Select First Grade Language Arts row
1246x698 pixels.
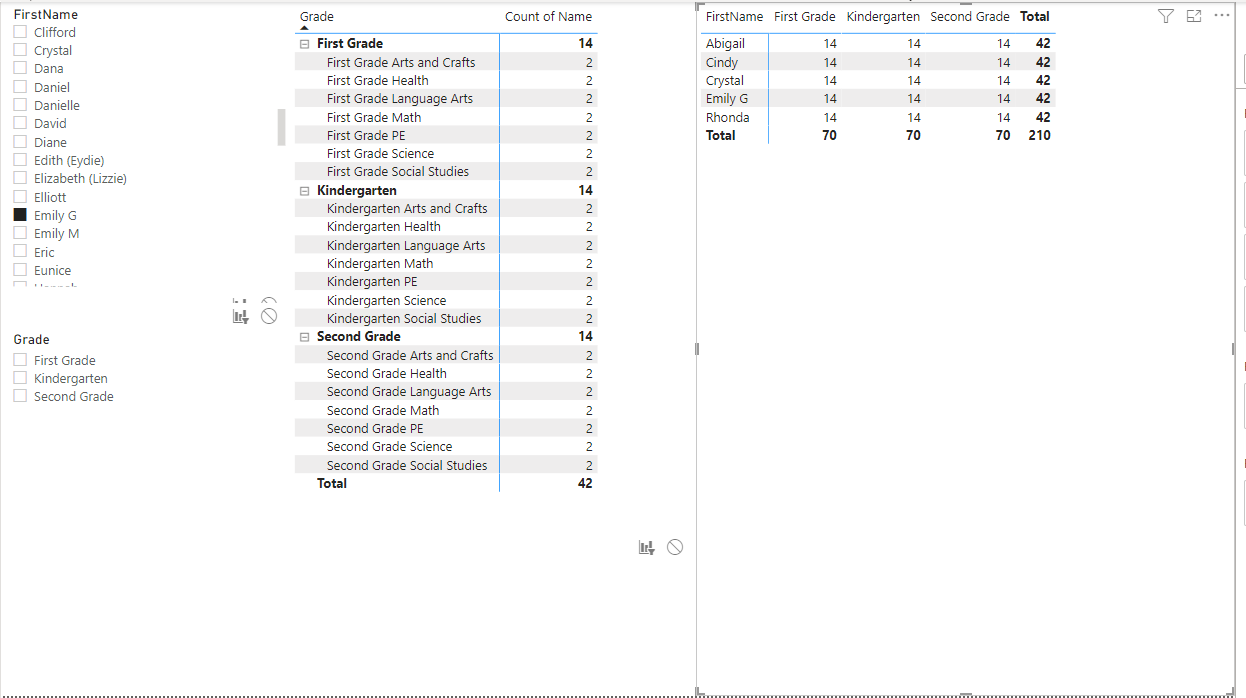(446, 99)
